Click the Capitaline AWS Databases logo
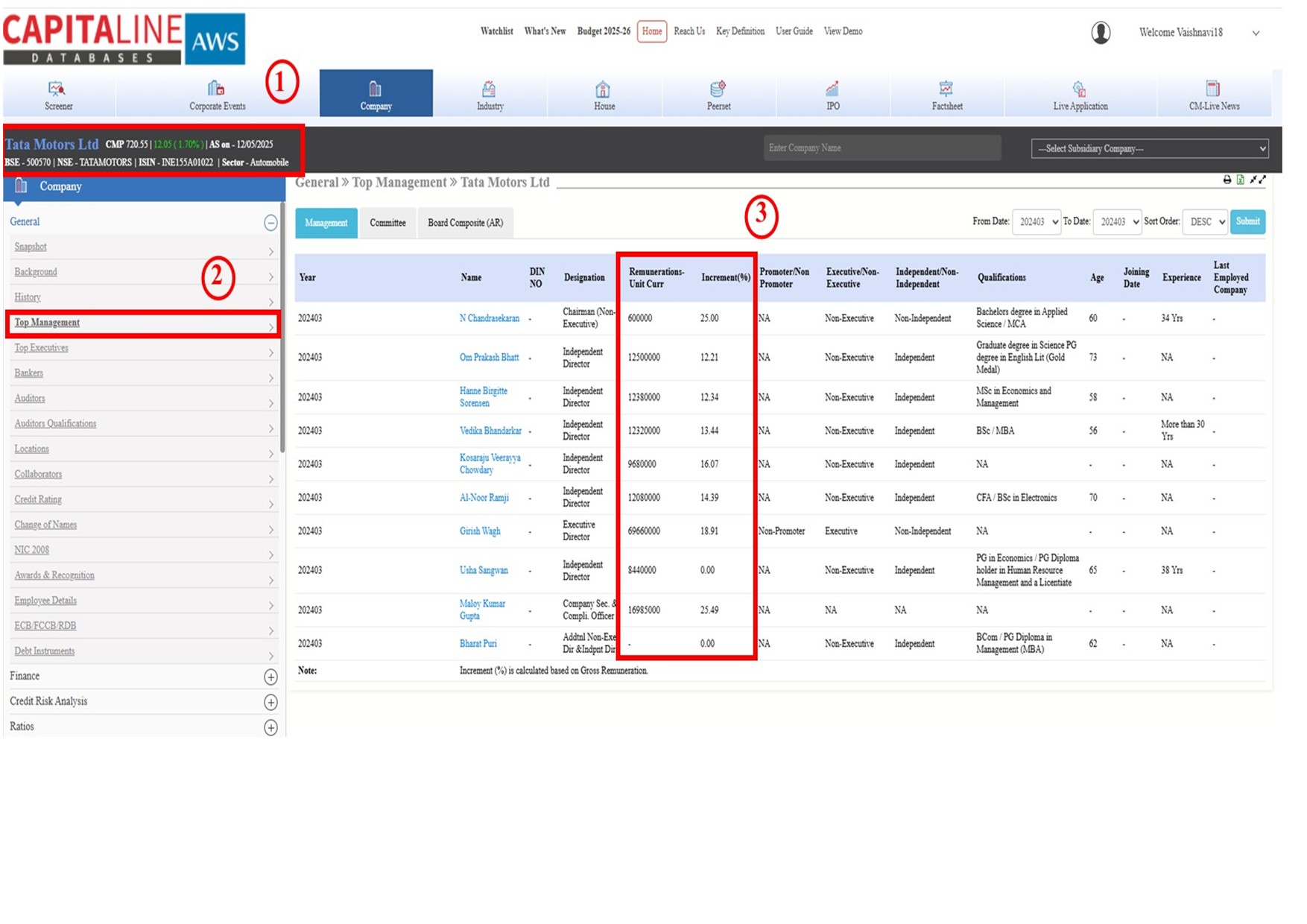1307x924 pixels. (124, 39)
